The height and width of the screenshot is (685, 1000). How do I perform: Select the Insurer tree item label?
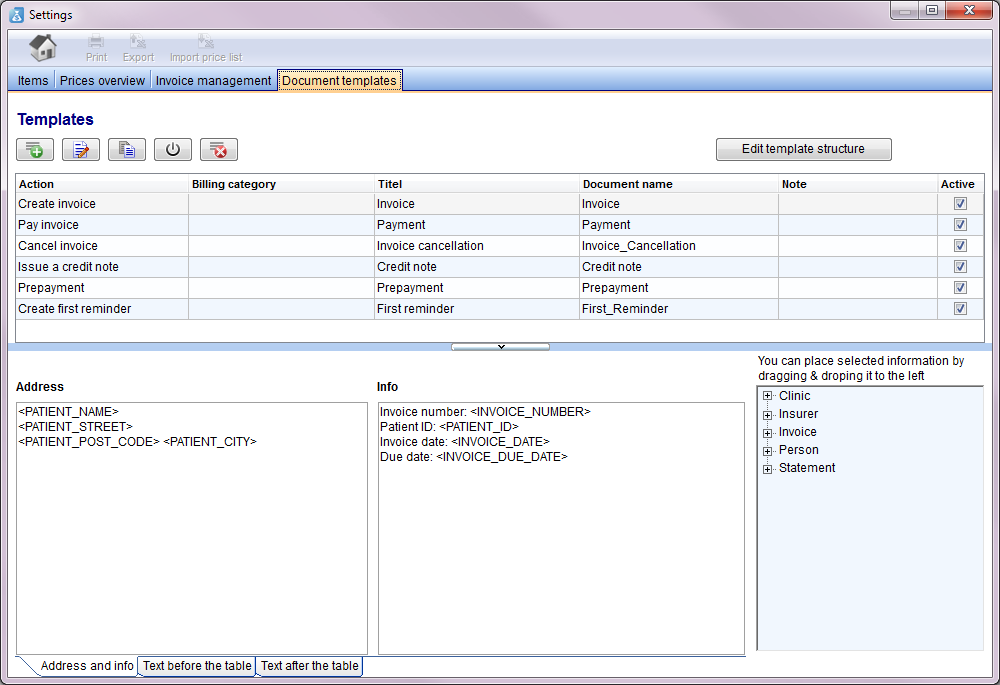798,414
